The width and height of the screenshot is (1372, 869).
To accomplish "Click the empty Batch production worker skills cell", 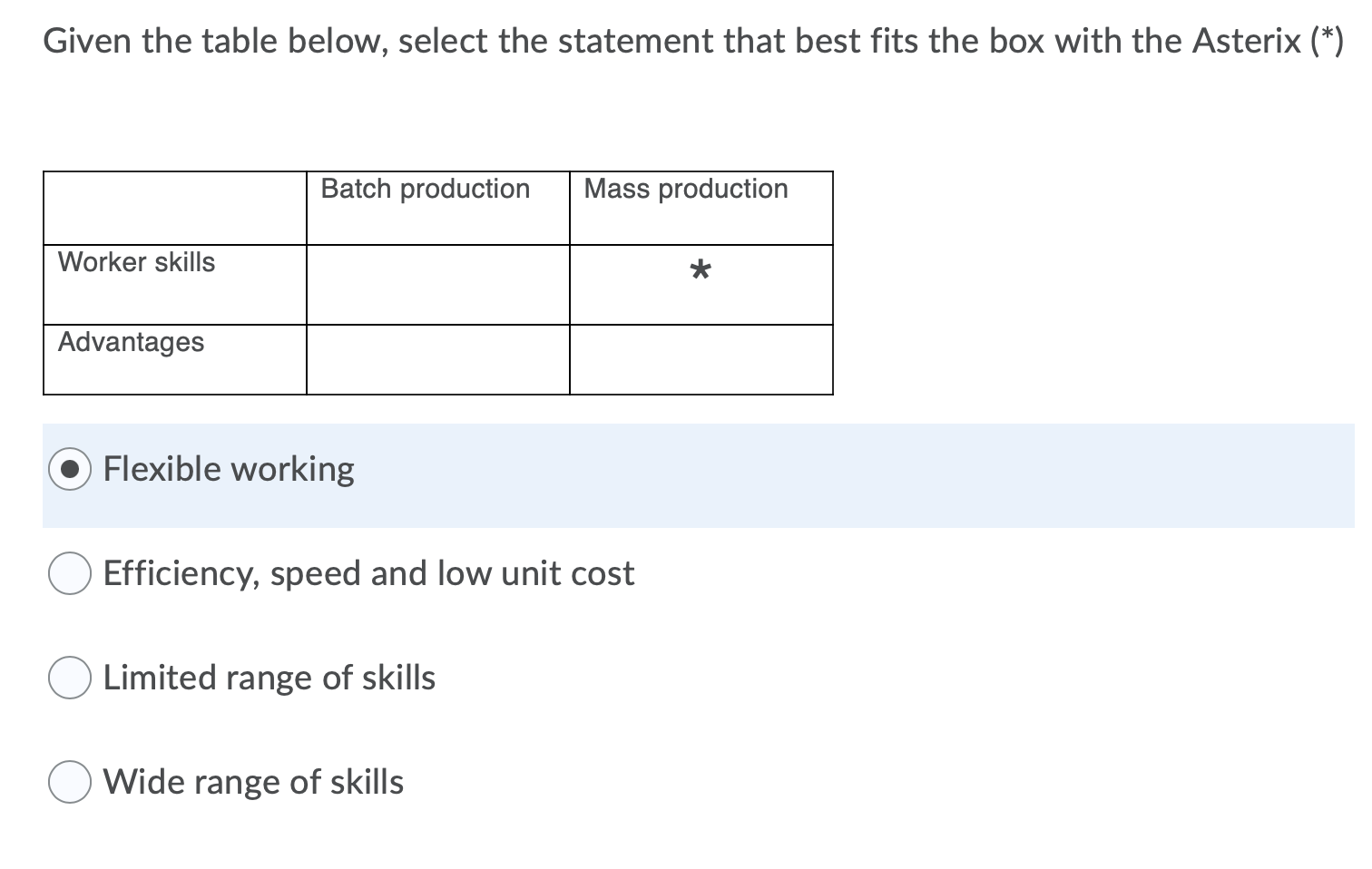I will pyautogui.click(x=437, y=283).
